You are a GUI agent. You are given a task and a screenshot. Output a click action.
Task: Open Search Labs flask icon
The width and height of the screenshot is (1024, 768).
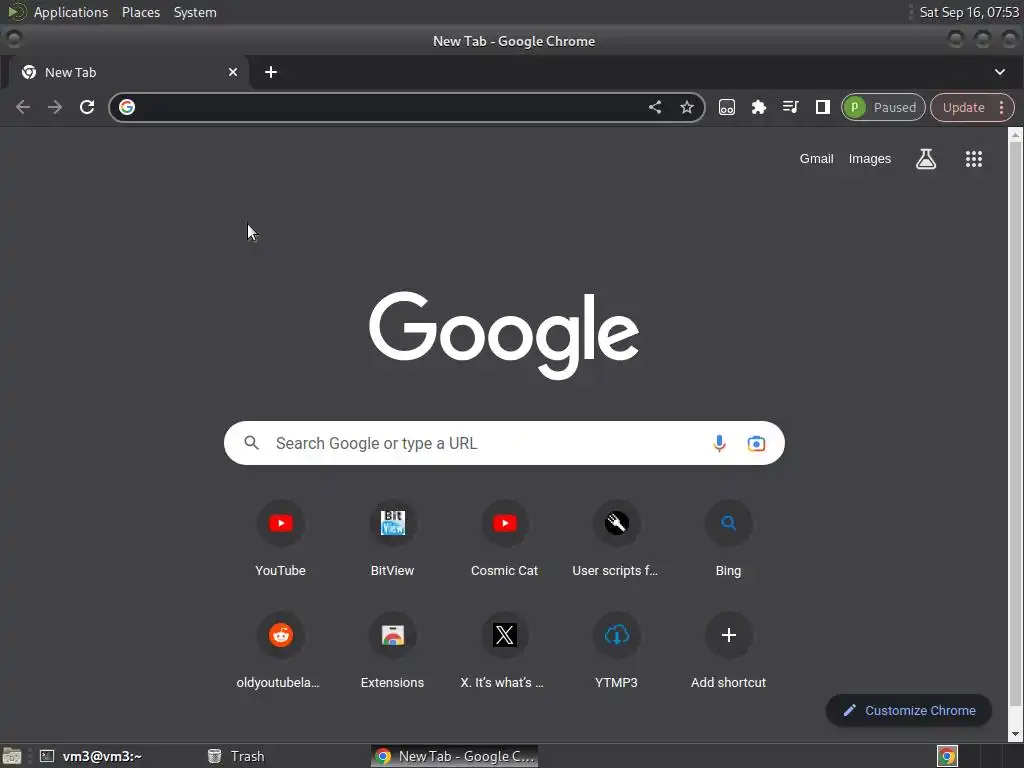925,159
